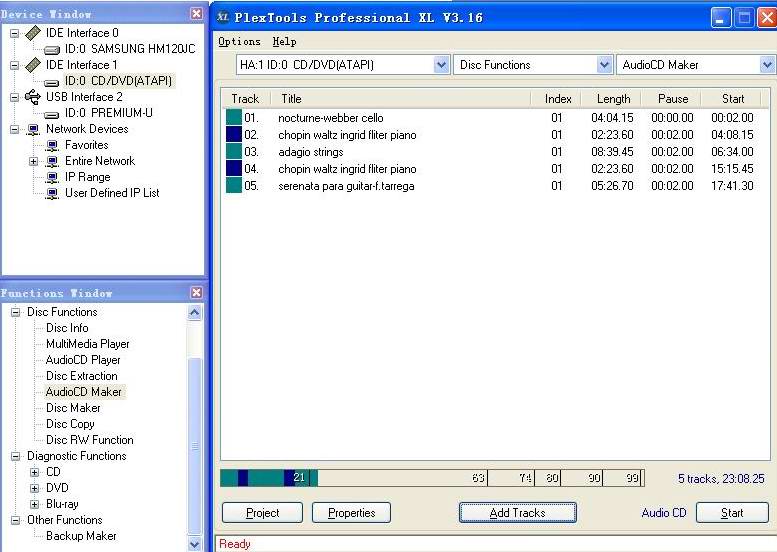Click the Favorites network icon
Screen dimensions: 777x552
pos(52,146)
